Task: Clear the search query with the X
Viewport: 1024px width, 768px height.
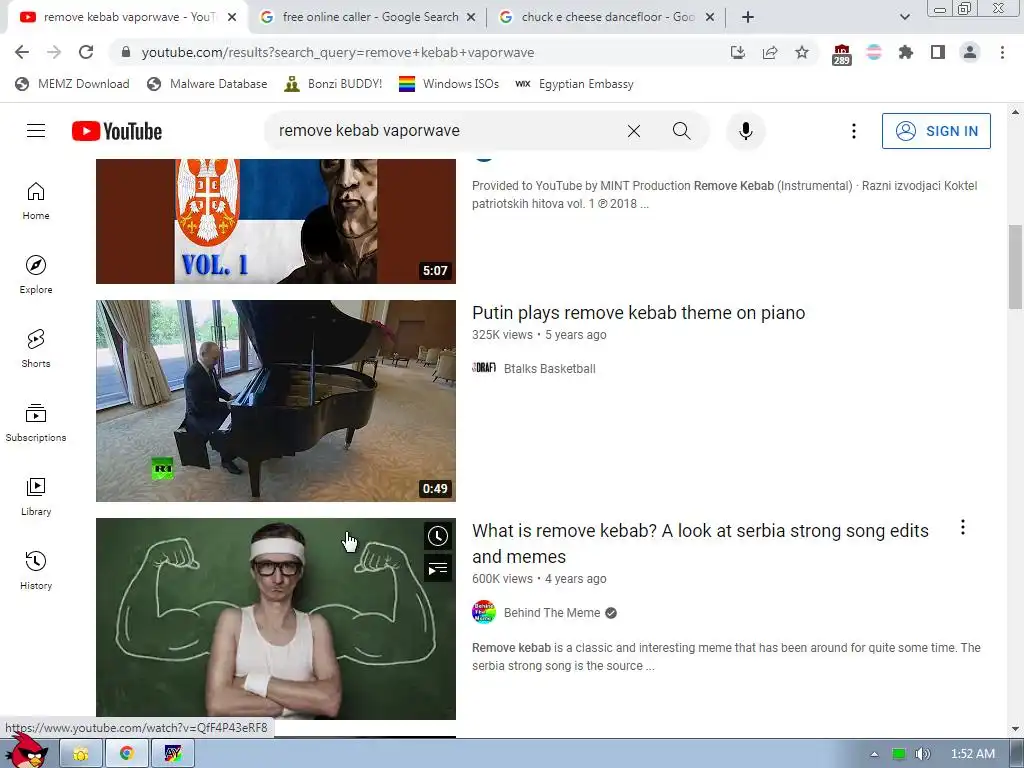Action: tap(633, 131)
